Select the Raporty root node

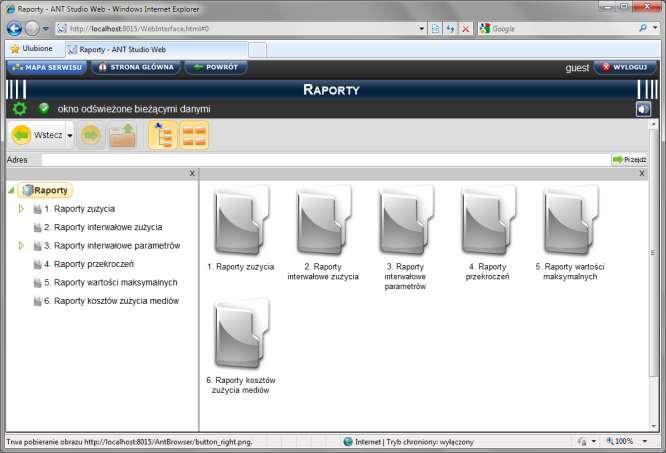tap(45, 190)
